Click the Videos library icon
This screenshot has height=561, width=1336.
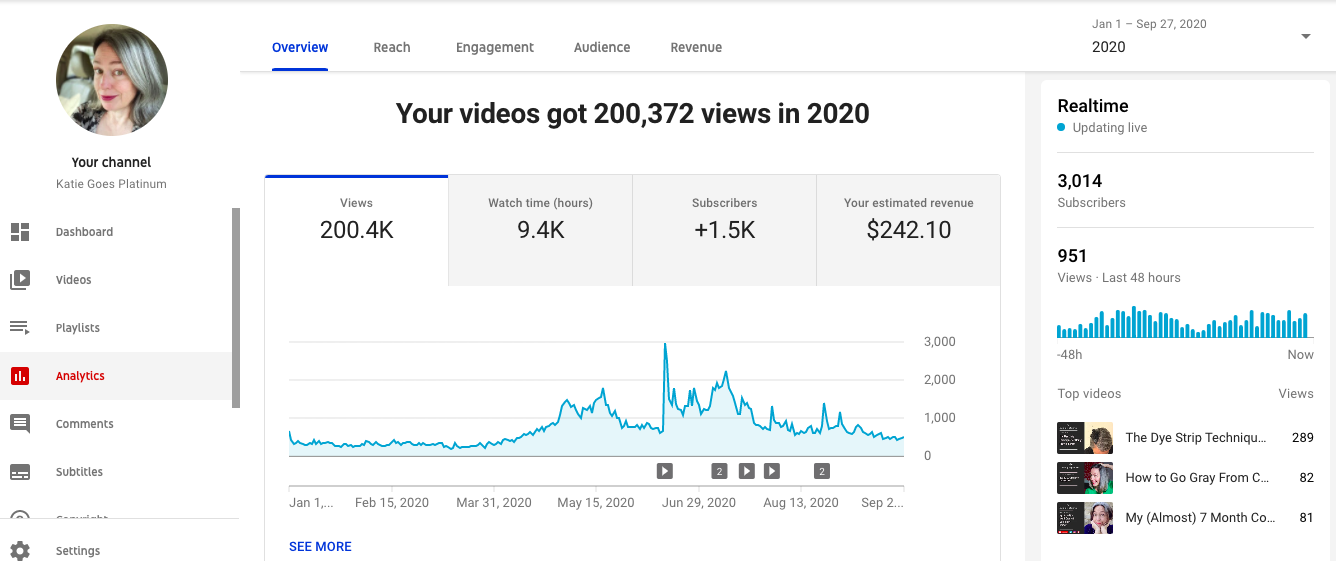tap(20, 280)
